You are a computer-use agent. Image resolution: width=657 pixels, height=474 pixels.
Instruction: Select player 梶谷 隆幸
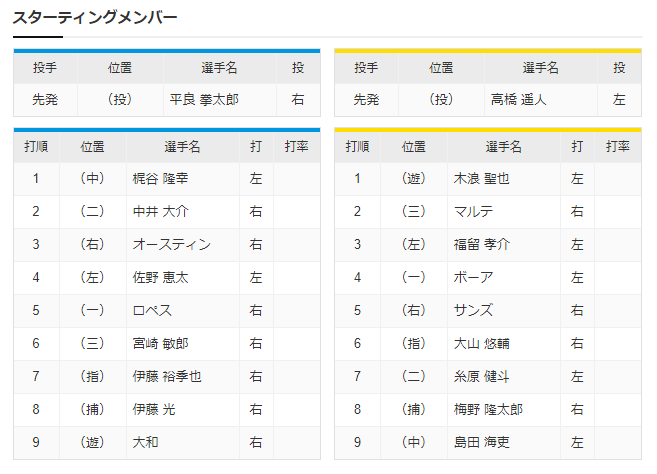coord(160,179)
